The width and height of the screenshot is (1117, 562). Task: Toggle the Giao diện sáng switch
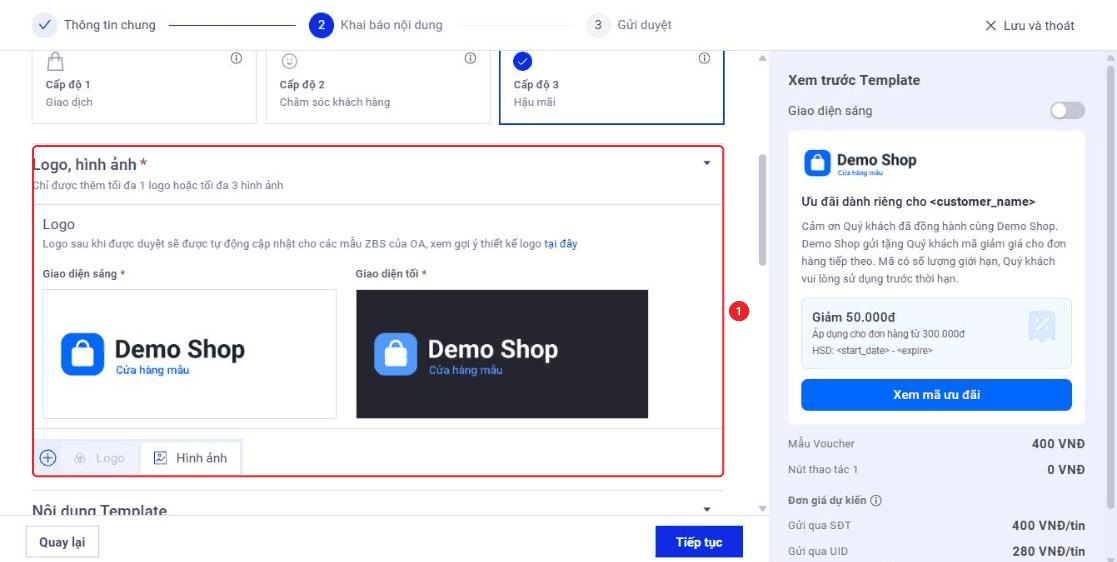point(1067,110)
